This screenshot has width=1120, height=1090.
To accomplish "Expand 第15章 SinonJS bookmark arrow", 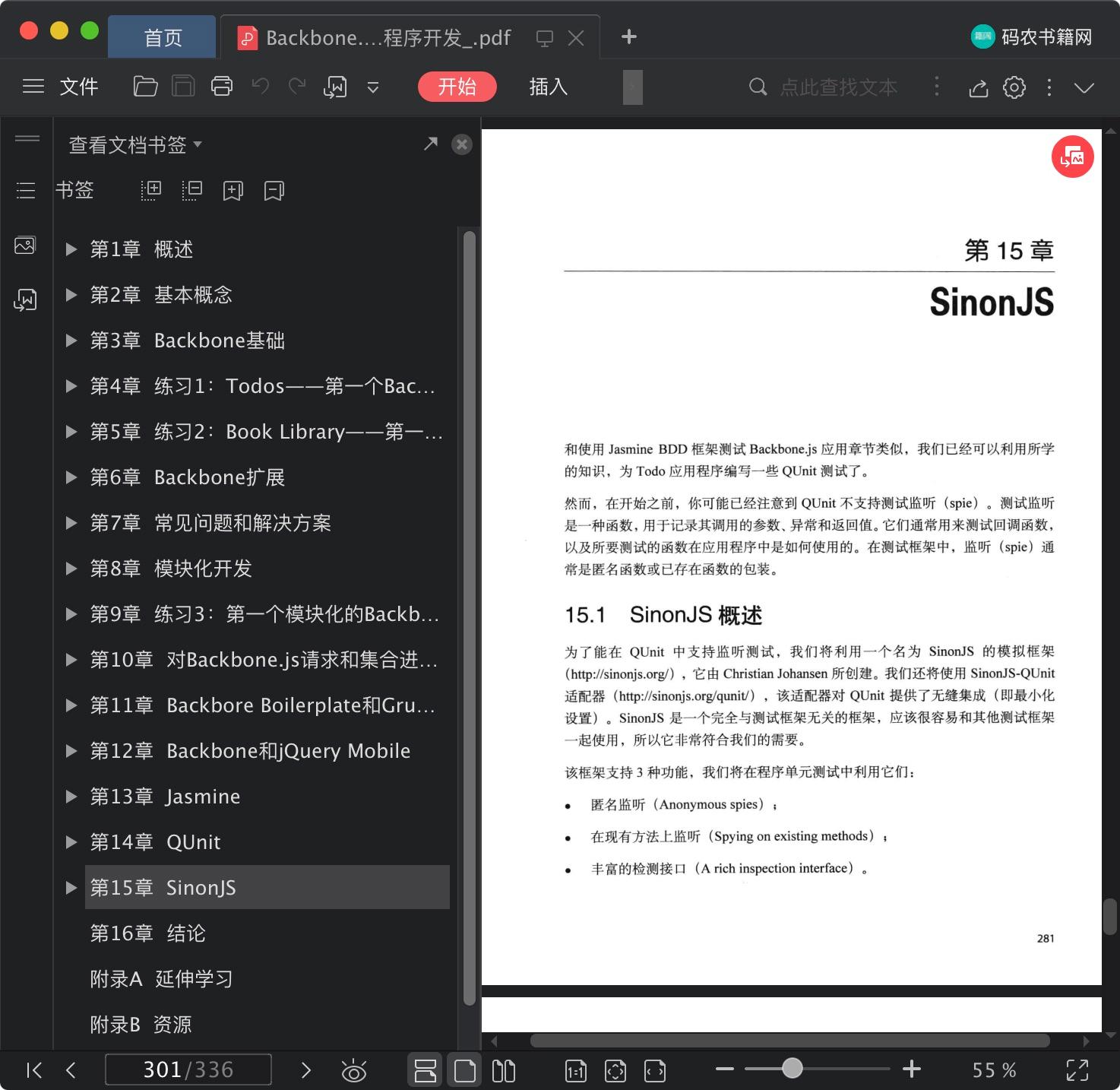I will [x=71, y=888].
